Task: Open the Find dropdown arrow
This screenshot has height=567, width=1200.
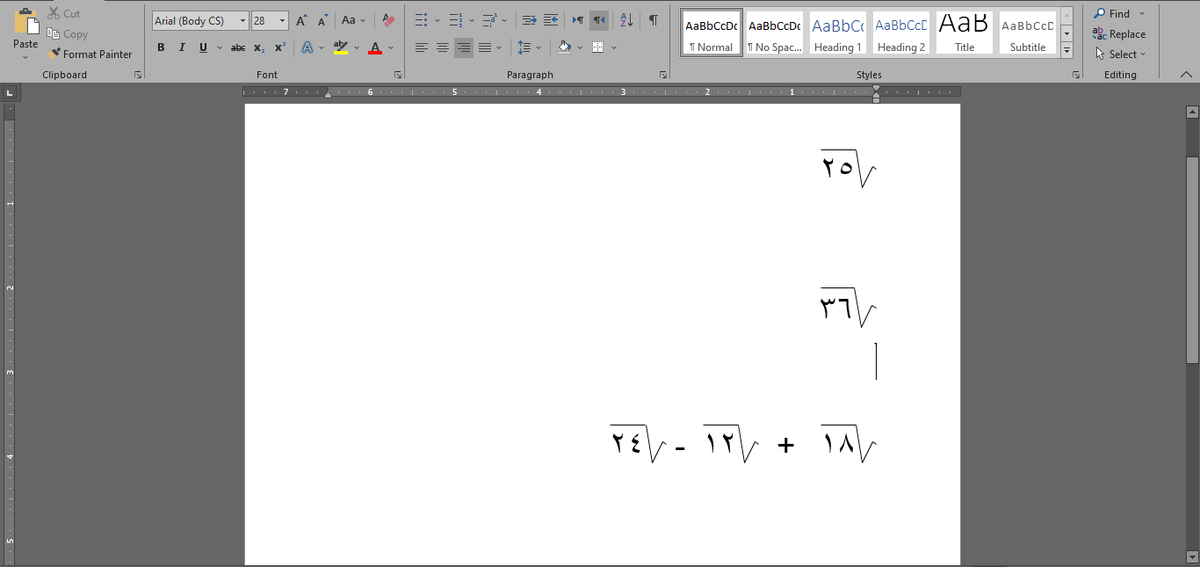Action: (x=1142, y=13)
